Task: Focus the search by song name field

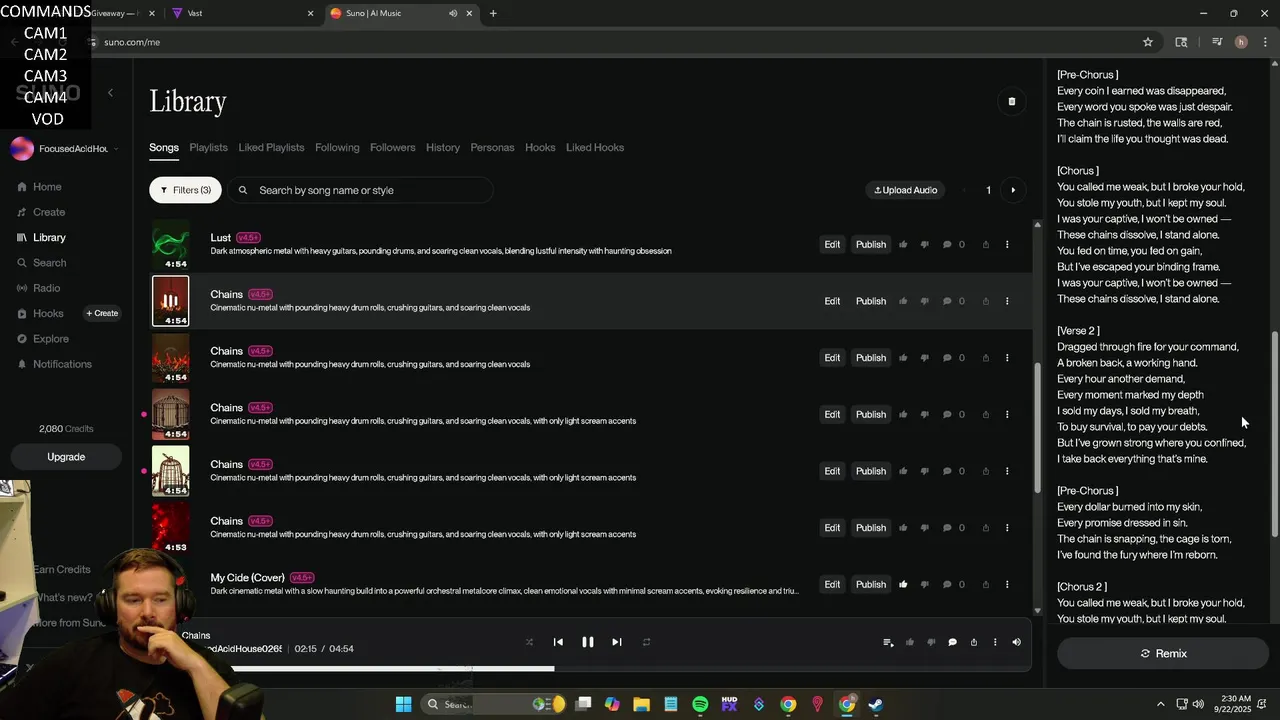Action: pyautogui.click(x=361, y=190)
